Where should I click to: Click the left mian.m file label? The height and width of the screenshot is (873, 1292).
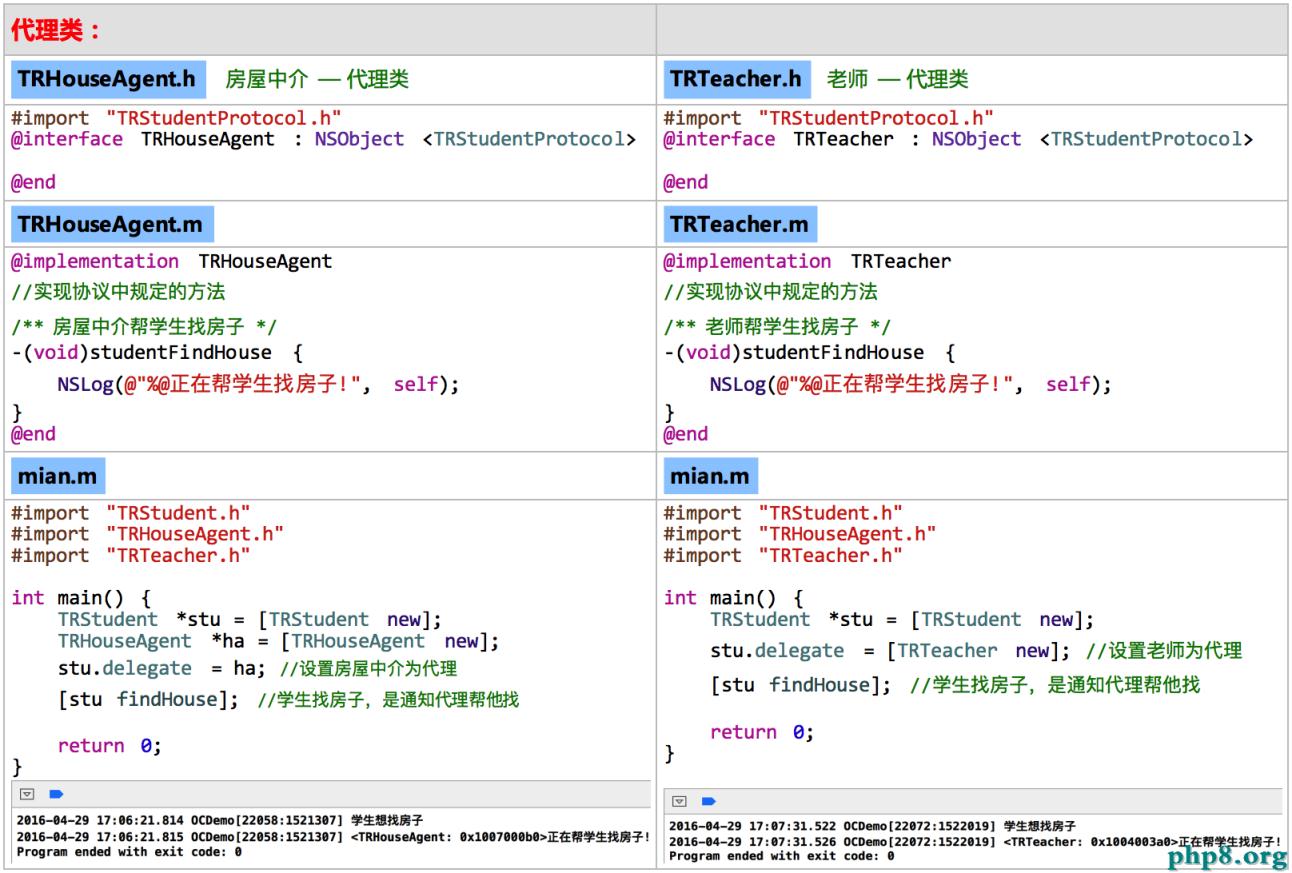(x=57, y=476)
